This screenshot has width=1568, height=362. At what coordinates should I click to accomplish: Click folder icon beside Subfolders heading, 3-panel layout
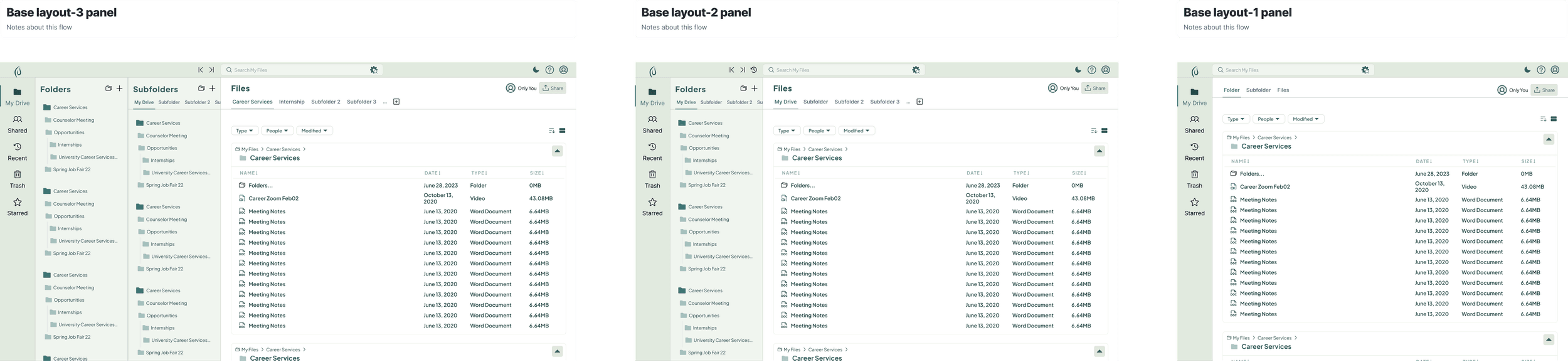201,88
